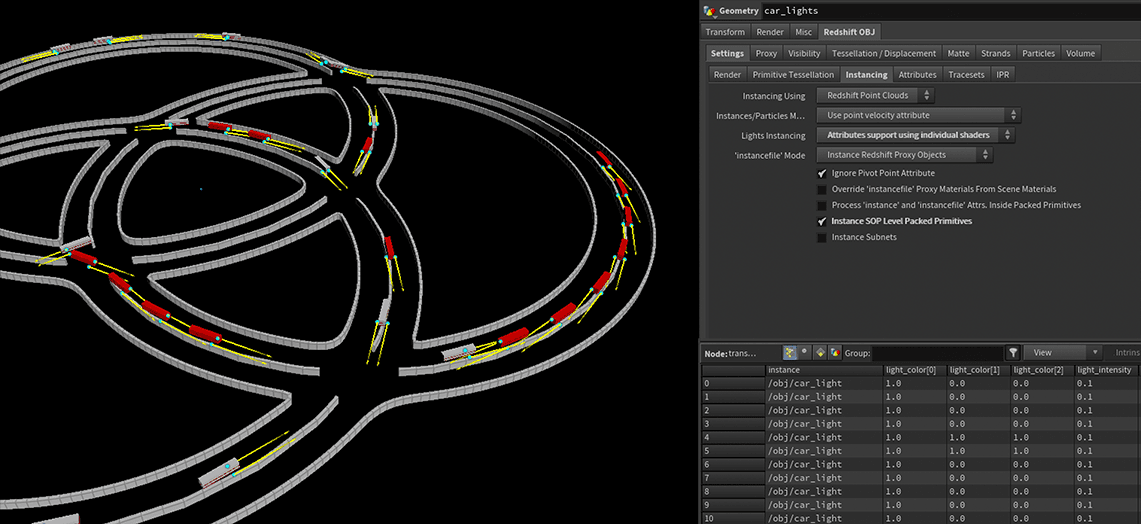Viewport: 1141px width, 524px height.
Task: Enable Override 'instancefile' Proxy Materials checkbox
Action: (x=822, y=189)
